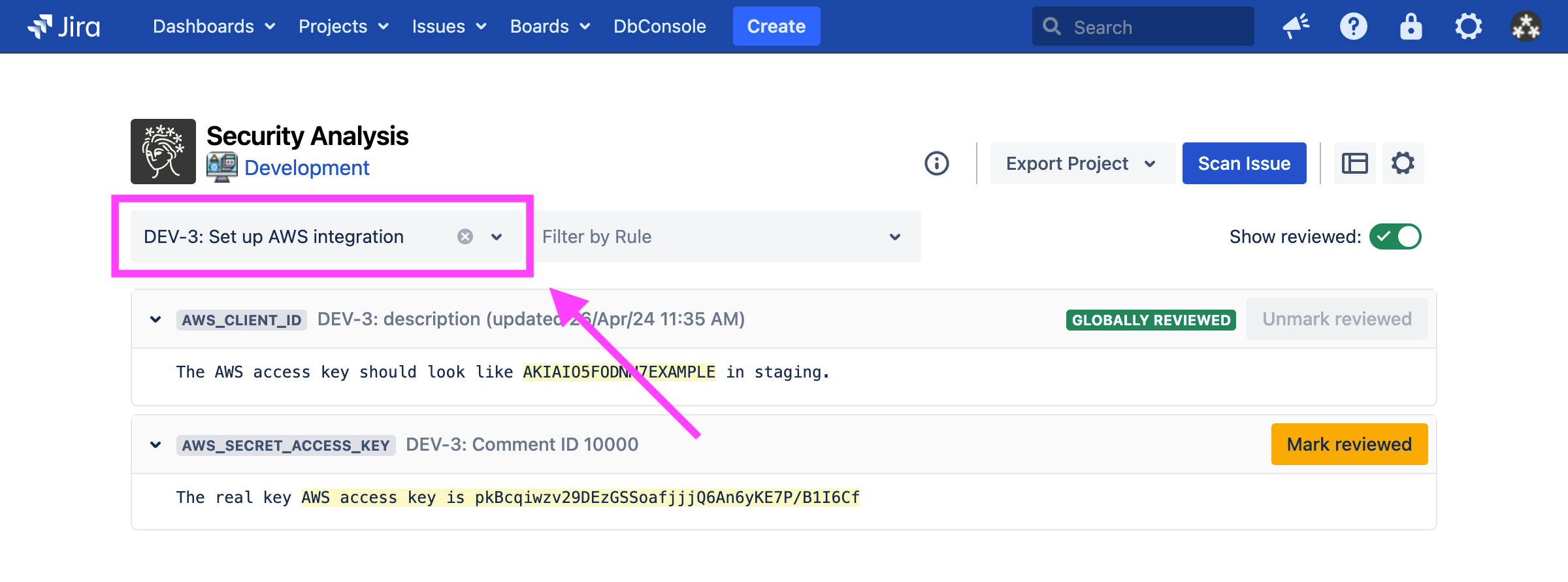
Task: Open Jira administration gear in the header
Action: [1468, 27]
